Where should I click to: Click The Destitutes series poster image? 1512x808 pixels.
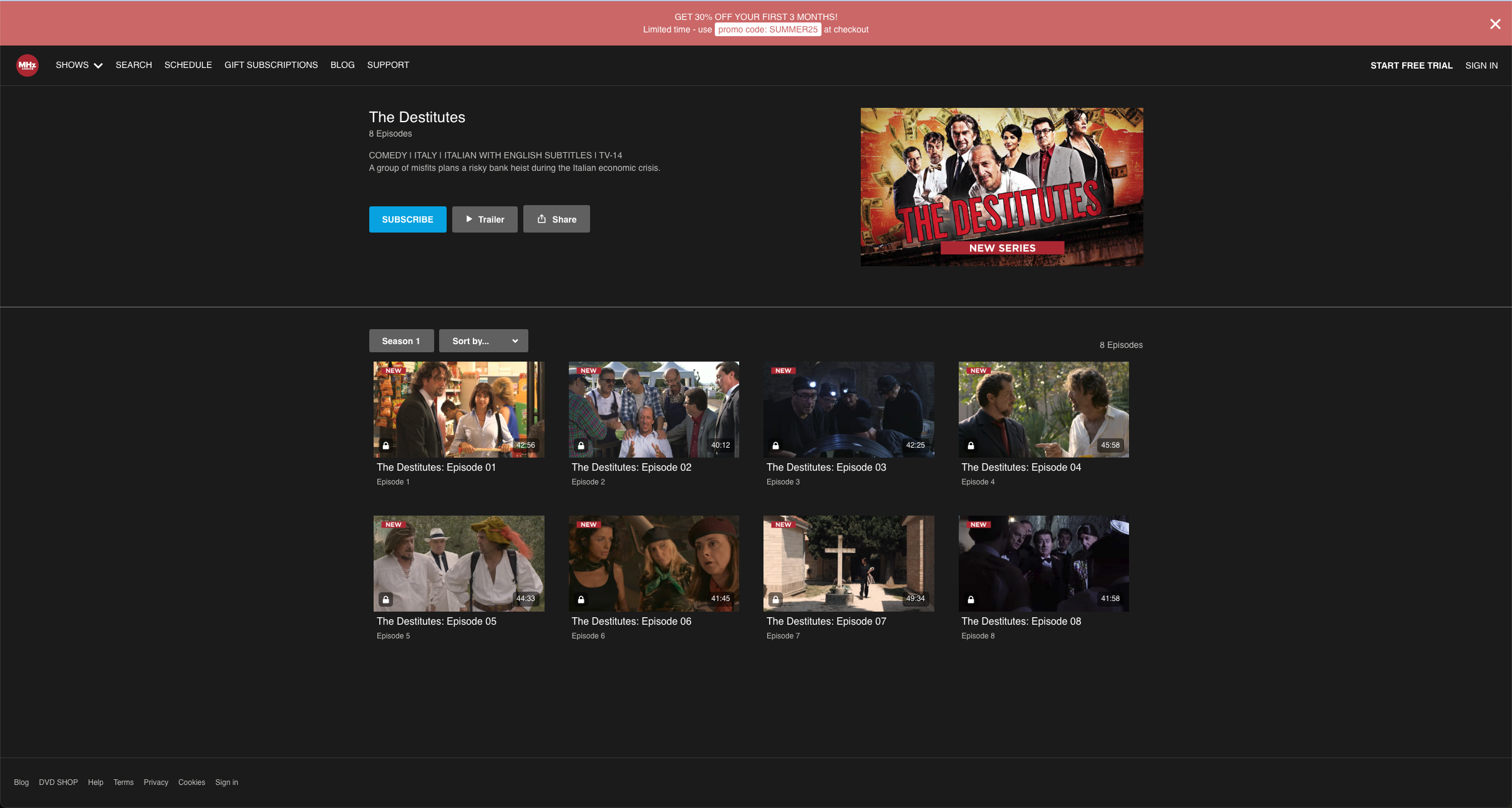click(x=1002, y=187)
